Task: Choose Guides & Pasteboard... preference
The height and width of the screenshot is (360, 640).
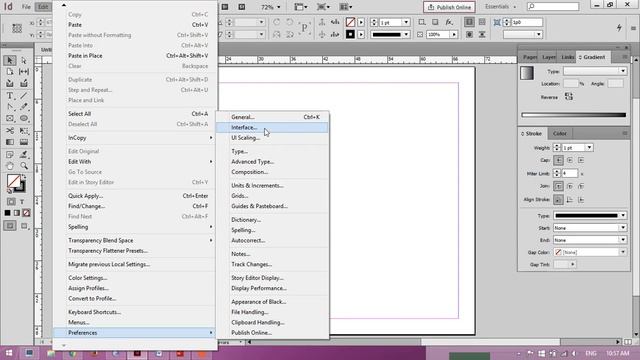Action: coord(272,206)
